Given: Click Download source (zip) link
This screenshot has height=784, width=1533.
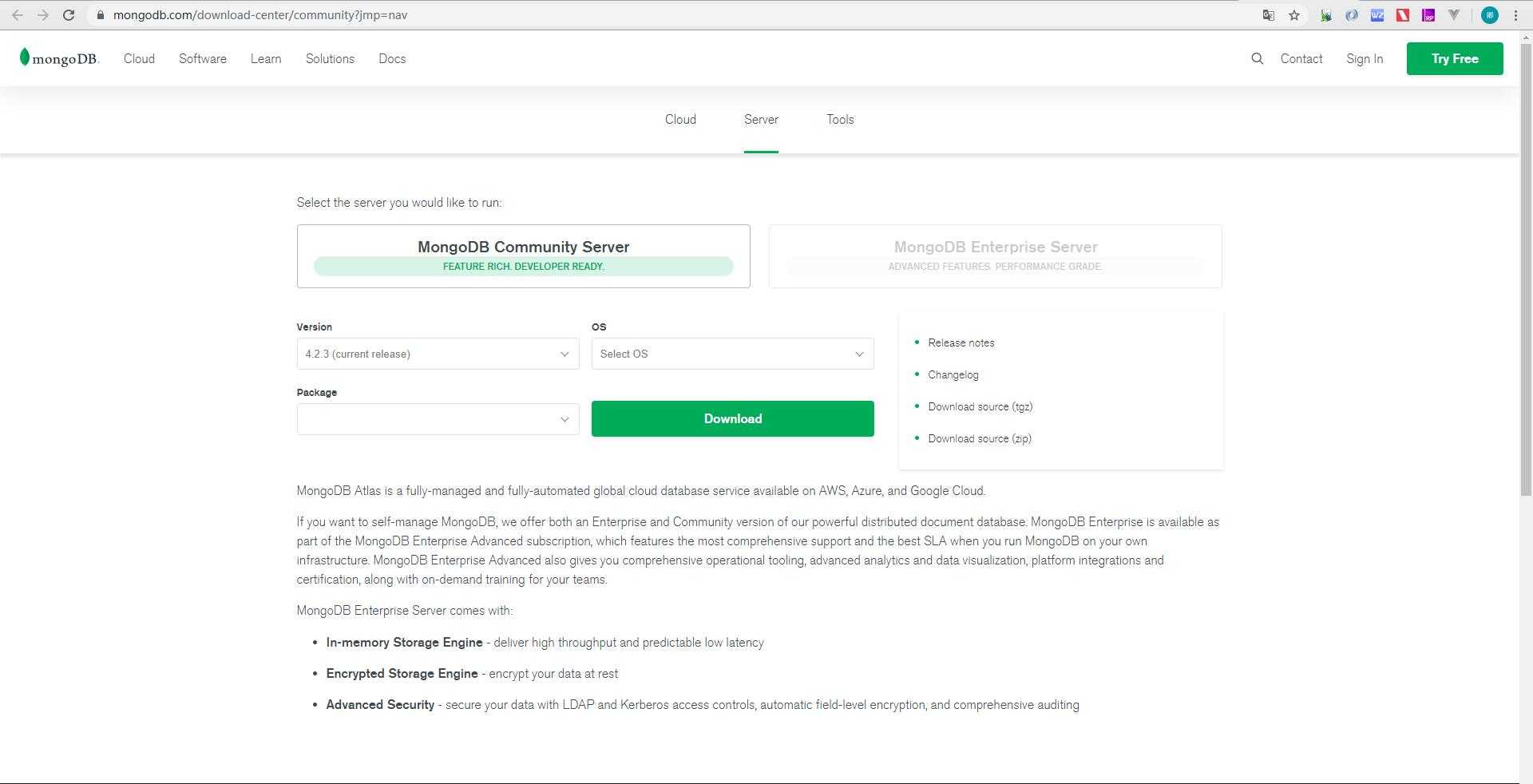Looking at the screenshot, I should 980,439.
